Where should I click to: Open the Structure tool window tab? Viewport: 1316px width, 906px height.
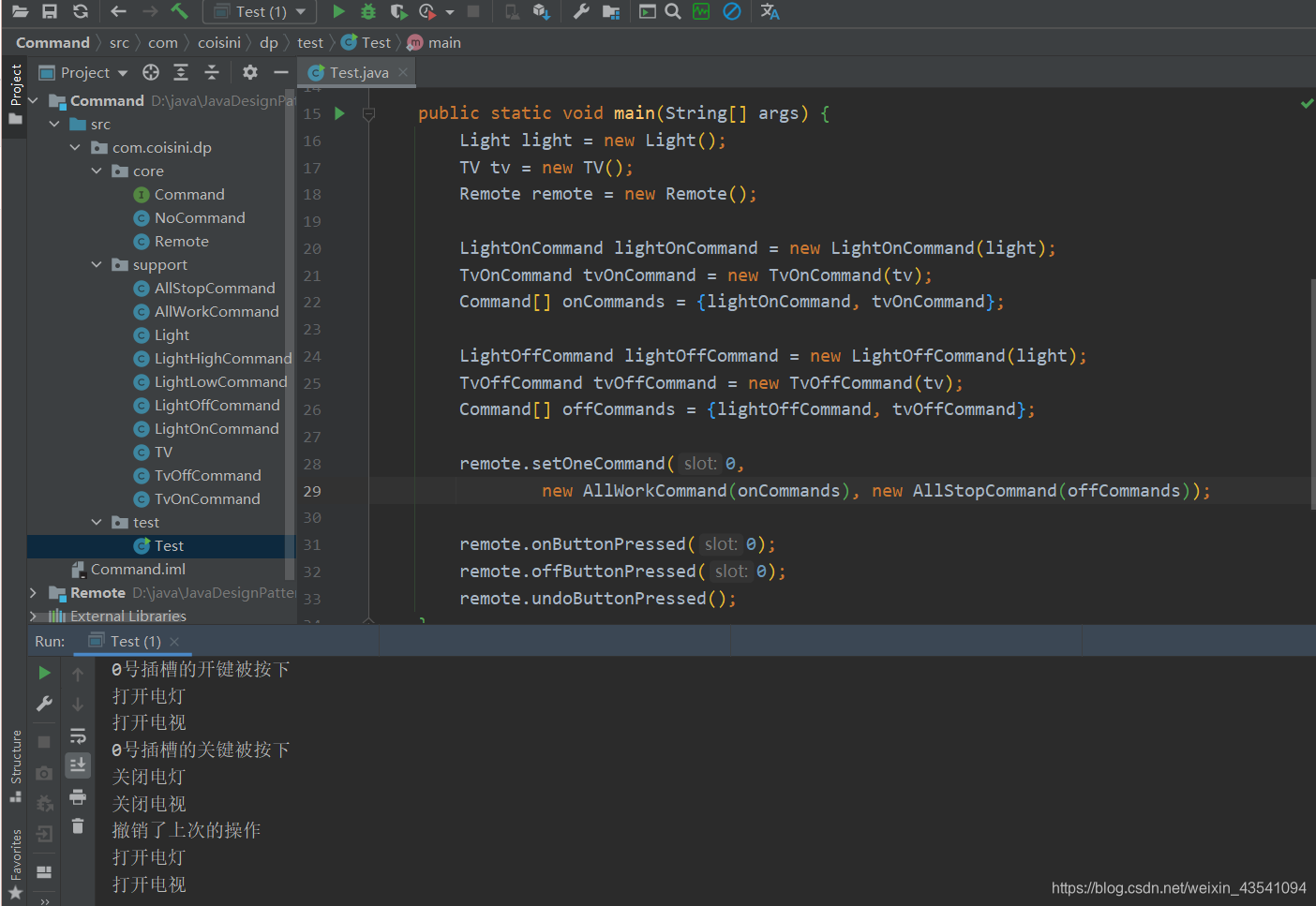15,765
